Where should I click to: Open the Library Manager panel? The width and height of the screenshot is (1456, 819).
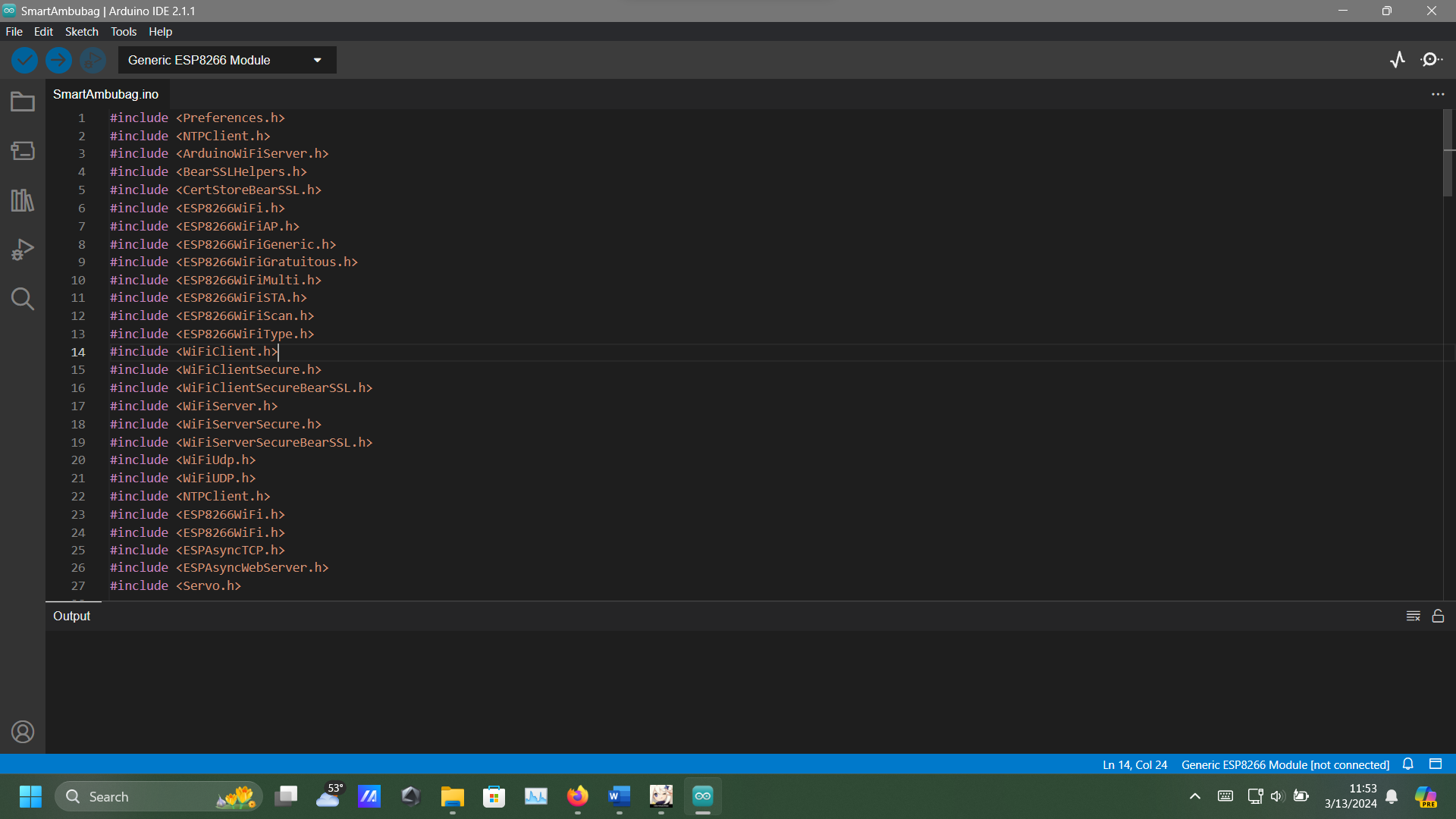tap(23, 200)
